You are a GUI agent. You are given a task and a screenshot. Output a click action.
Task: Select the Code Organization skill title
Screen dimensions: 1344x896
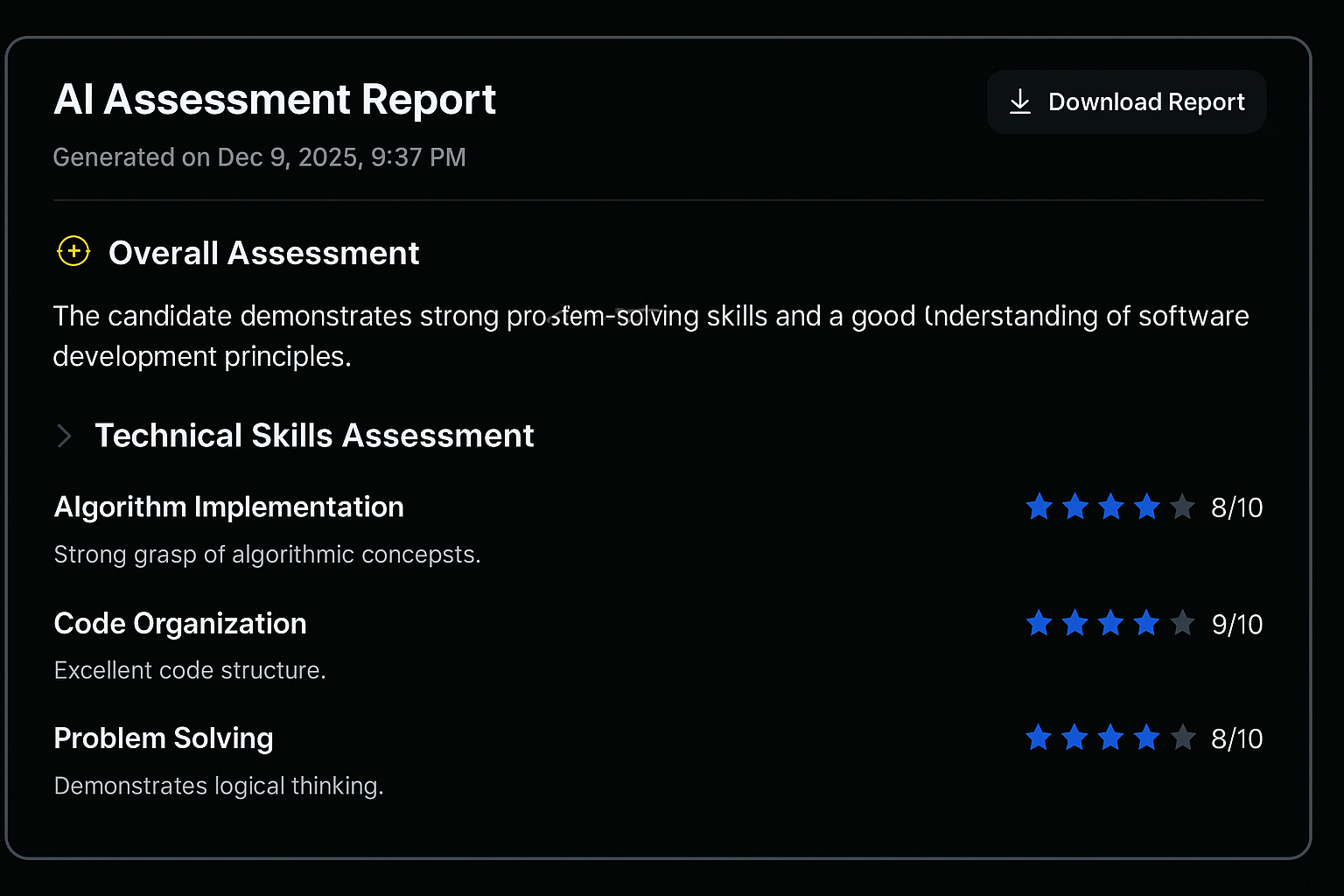[180, 624]
